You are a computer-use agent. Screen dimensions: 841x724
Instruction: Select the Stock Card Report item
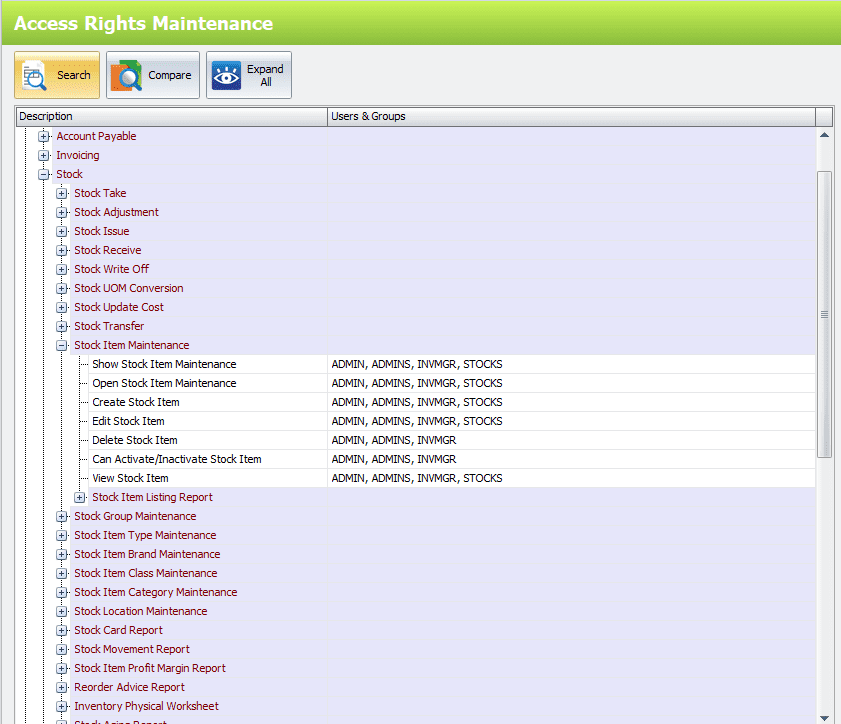coord(118,630)
